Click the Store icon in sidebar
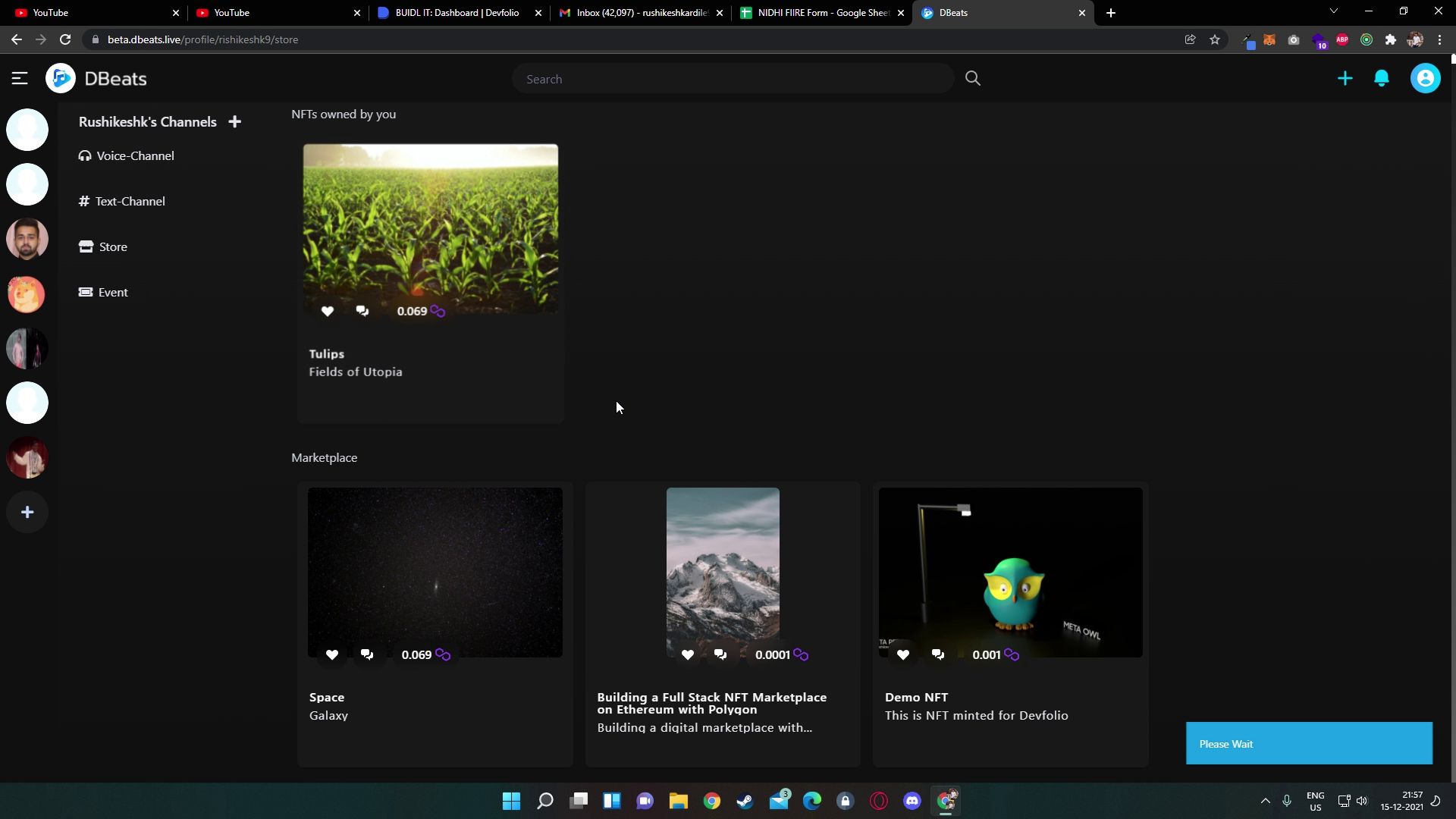 point(85,246)
